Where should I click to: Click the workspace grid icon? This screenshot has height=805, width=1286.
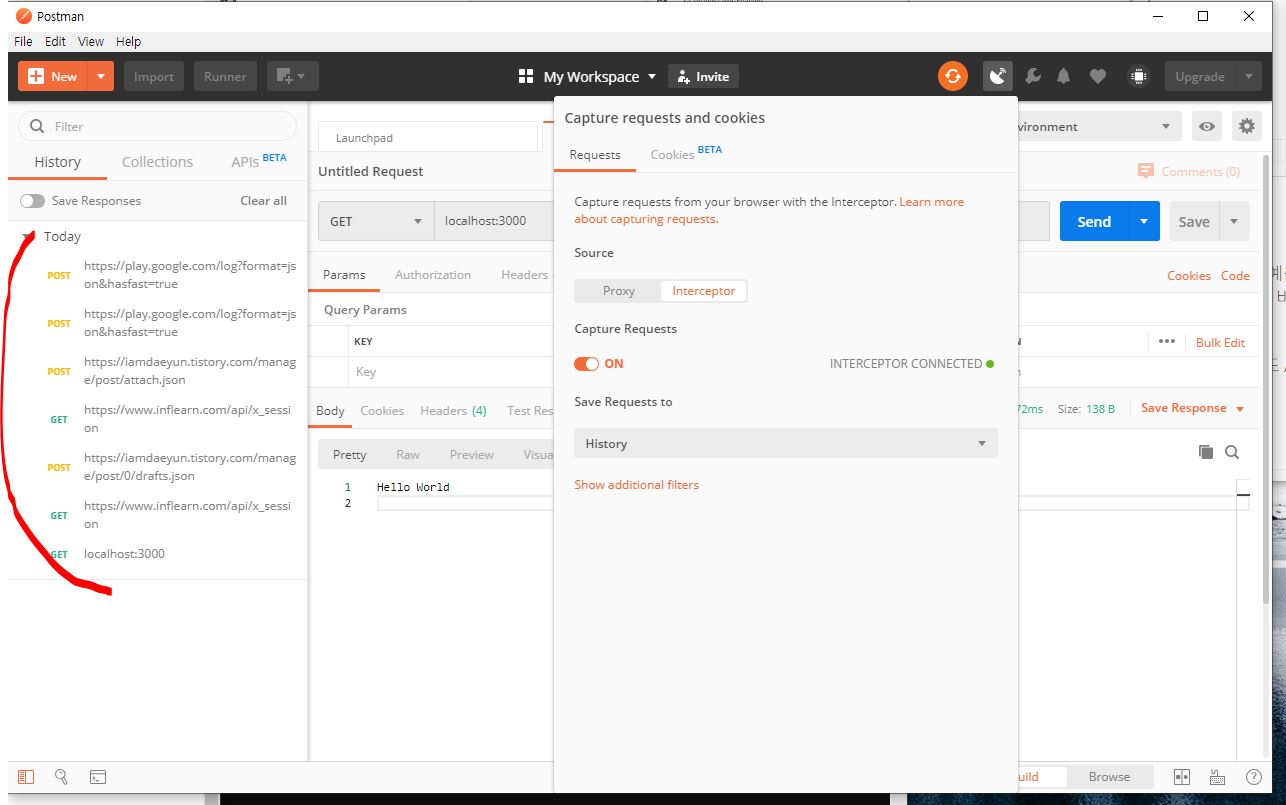526,76
